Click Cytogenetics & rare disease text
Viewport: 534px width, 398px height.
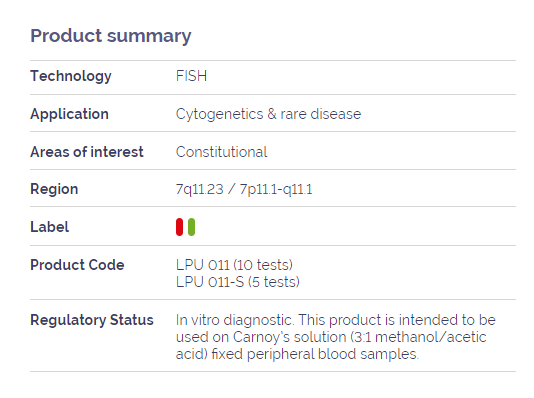(268, 114)
